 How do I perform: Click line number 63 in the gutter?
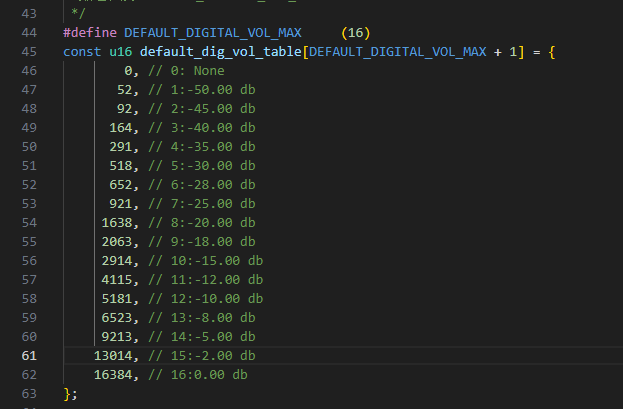29,393
